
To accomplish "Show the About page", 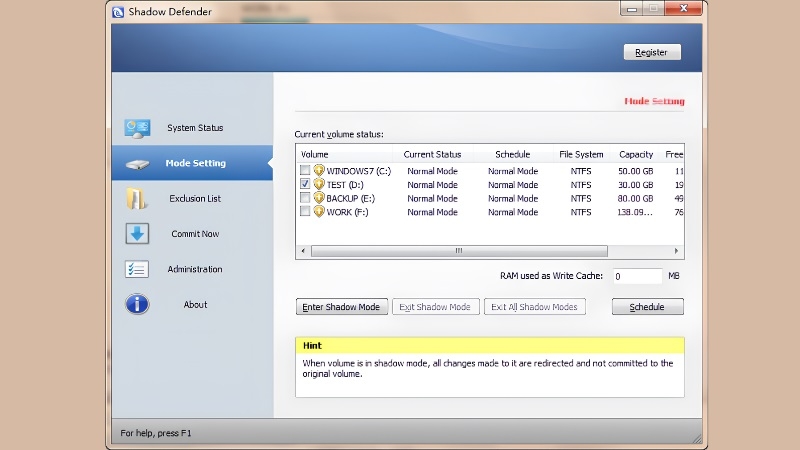I will click(192, 305).
